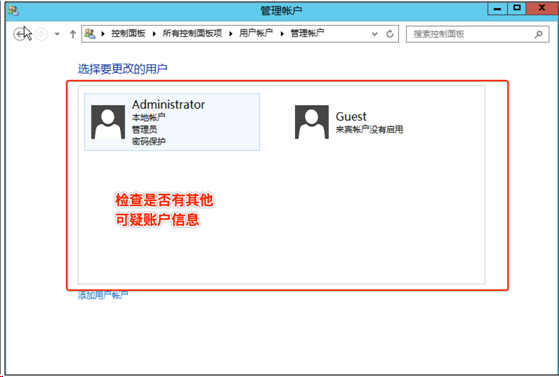Expand chevron before 所有控制面板项
Screen dimensions: 559x377
tap(154, 34)
